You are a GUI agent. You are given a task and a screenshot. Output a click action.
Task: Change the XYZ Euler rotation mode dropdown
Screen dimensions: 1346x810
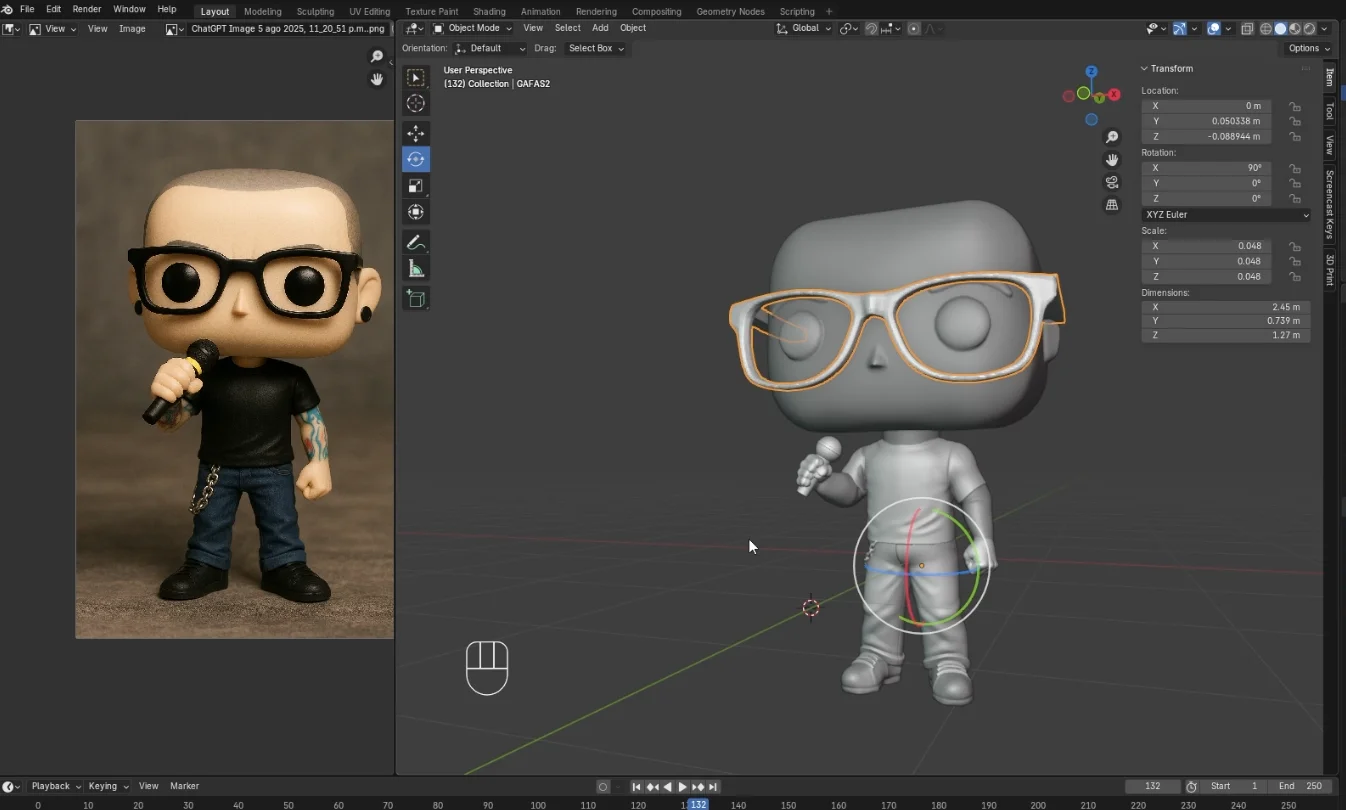[x=1225, y=214]
